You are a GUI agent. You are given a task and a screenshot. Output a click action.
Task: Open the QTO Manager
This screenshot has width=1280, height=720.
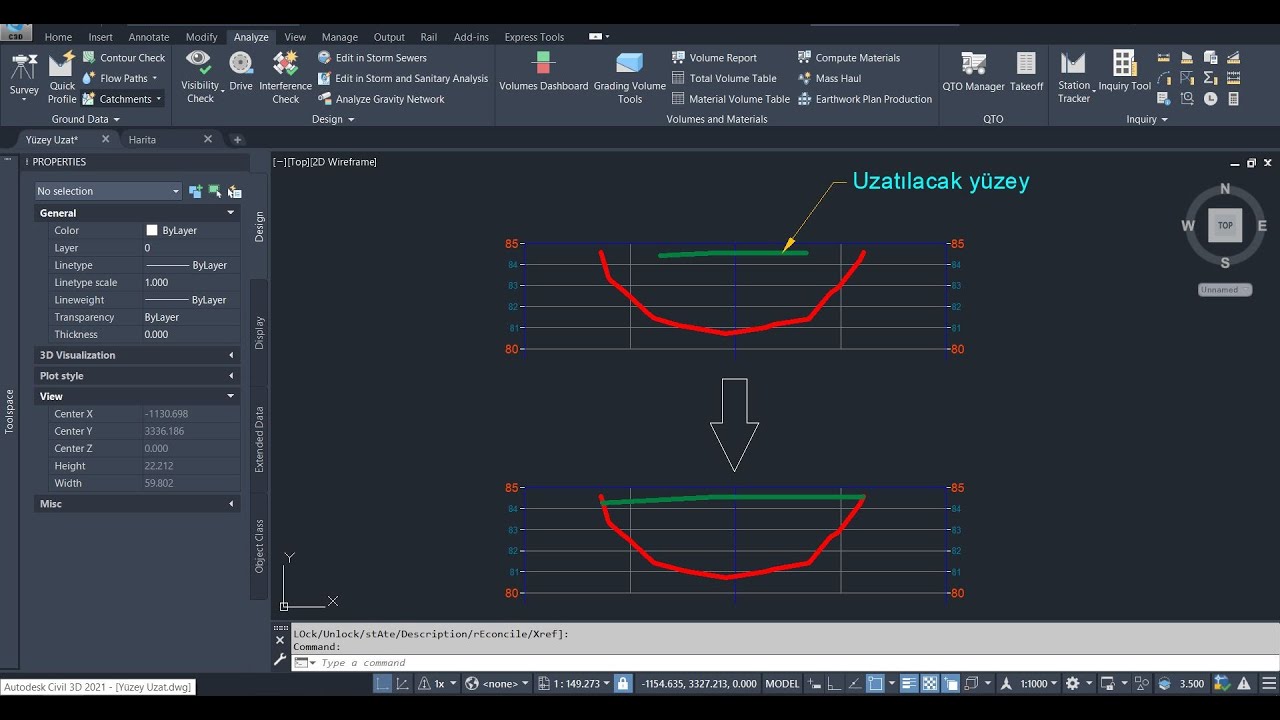click(x=973, y=72)
